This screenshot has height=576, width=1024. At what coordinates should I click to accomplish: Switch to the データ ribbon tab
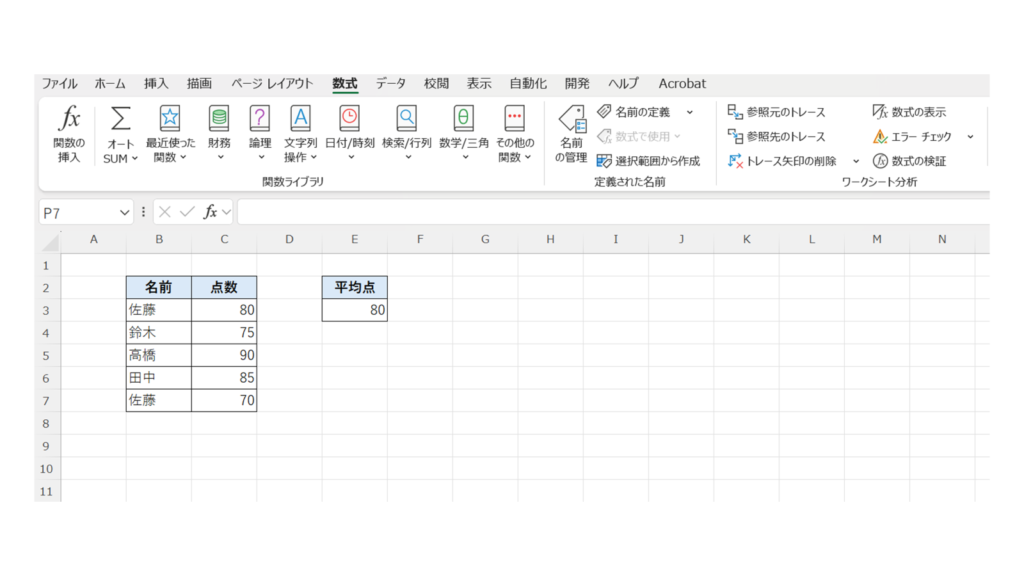390,84
